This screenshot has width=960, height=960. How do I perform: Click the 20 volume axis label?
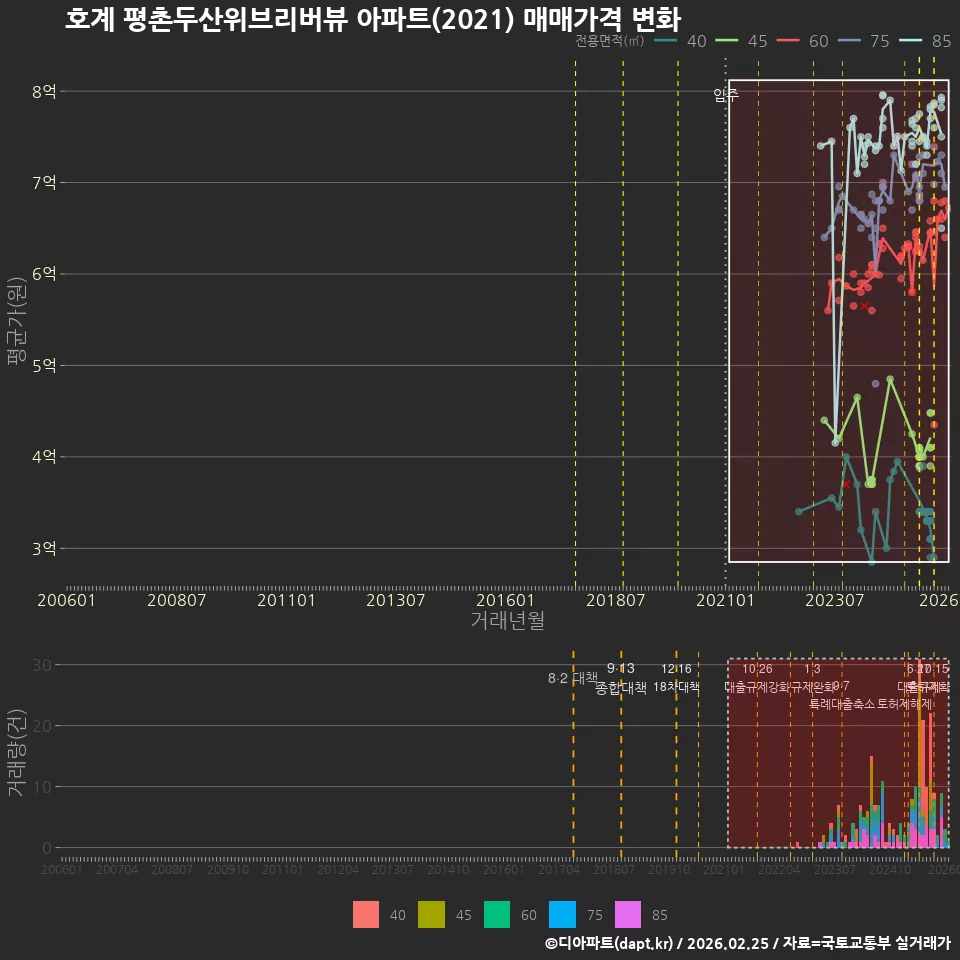[x=42, y=726]
